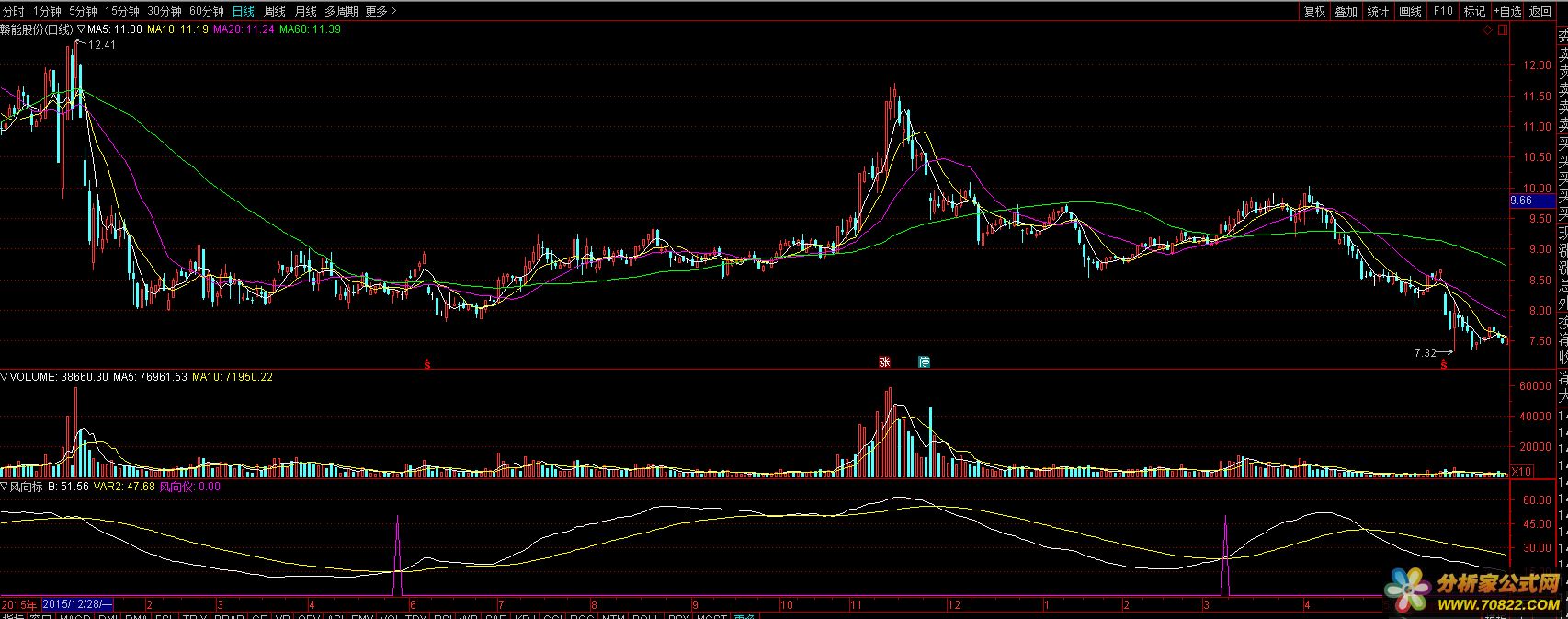Click the 2015年 year label on time axis

click(19, 604)
